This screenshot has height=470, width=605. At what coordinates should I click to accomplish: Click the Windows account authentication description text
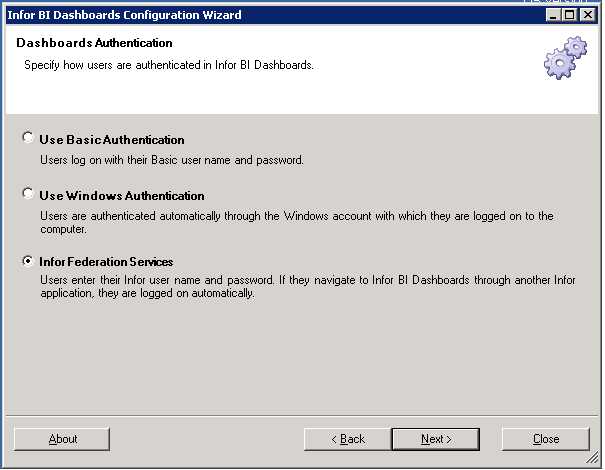pyautogui.click(x=297, y=222)
